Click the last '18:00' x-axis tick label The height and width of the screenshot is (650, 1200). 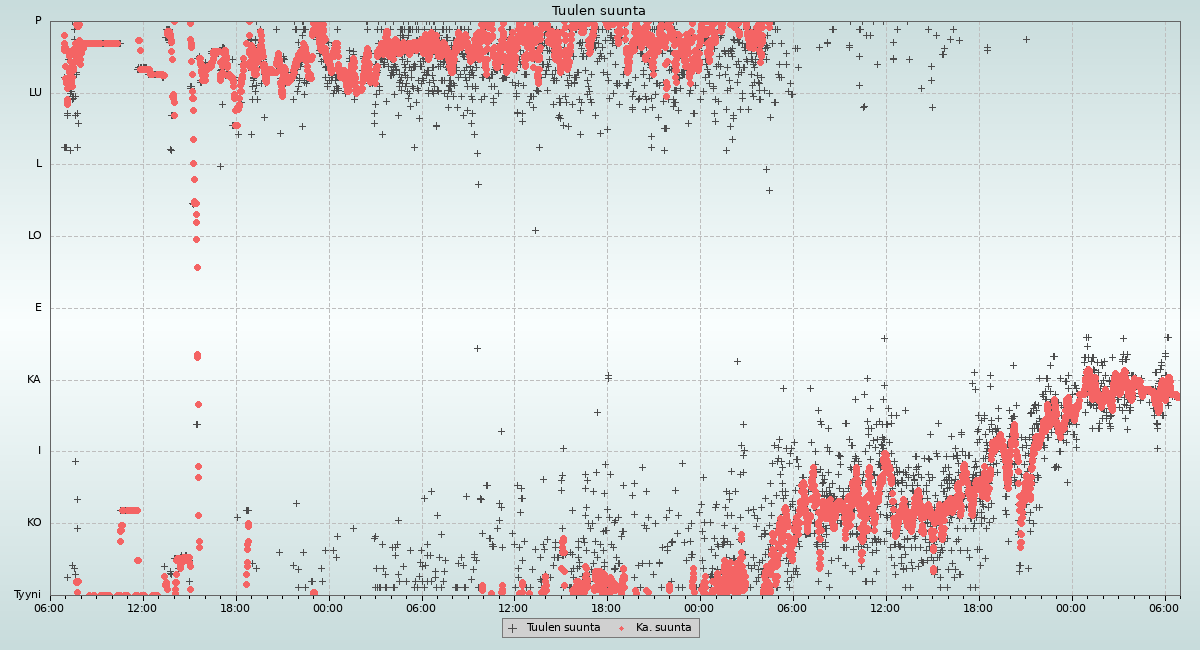tap(978, 608)
